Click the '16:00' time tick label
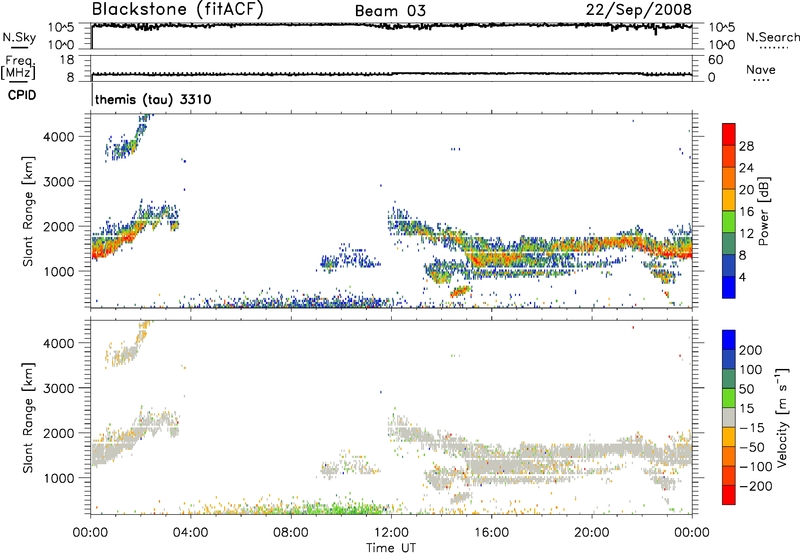 (x=491, y=533)
